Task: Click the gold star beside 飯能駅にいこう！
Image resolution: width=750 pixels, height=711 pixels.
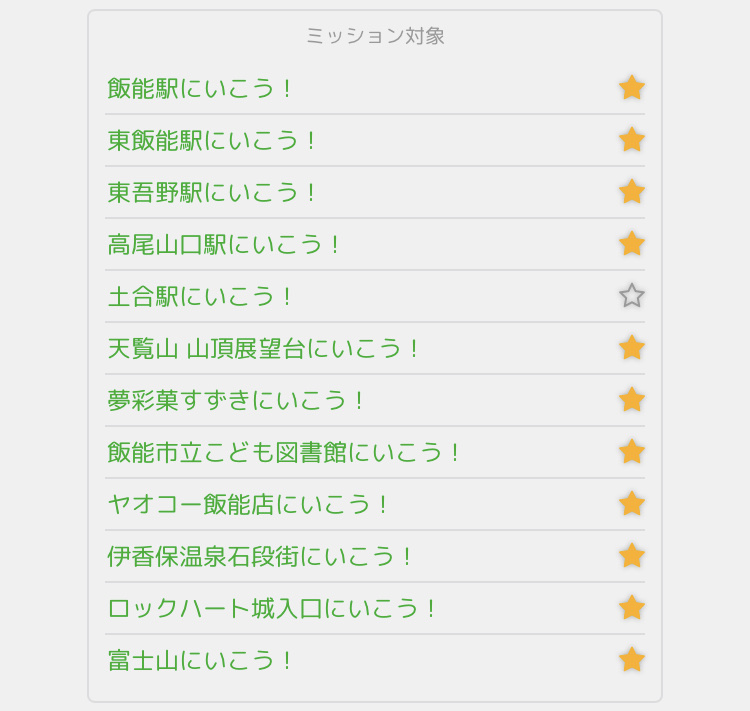Action: pos(632,88)
